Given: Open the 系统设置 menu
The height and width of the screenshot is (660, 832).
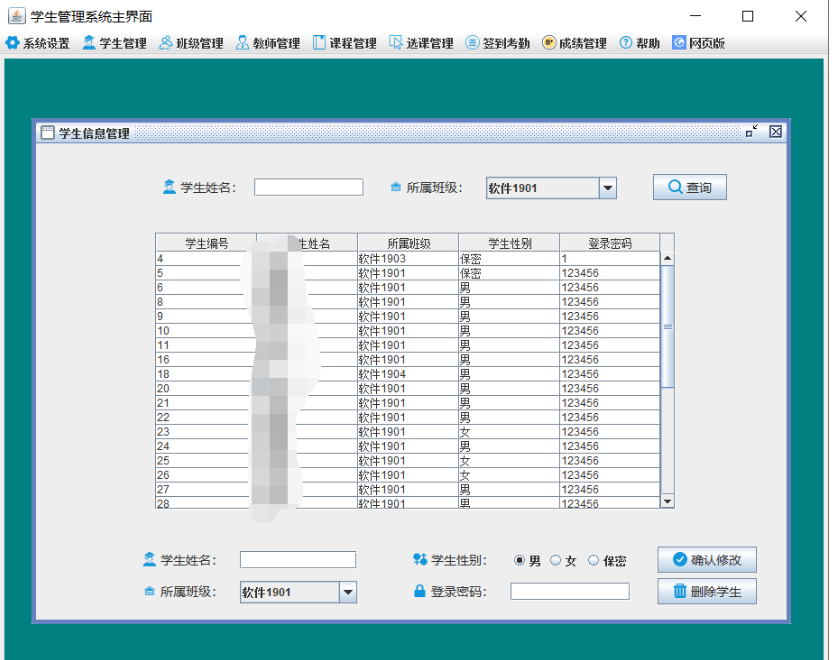Looking at the screenshot, I should (38, 43).
